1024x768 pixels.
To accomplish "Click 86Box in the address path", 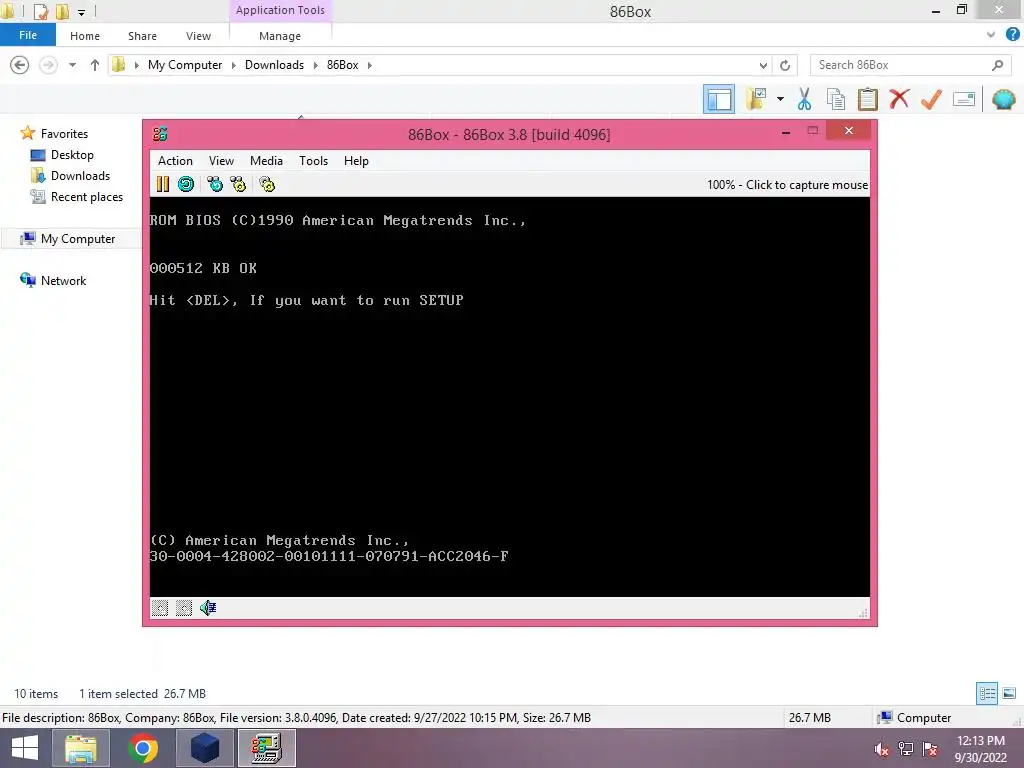I will click(x=343, y=65).
